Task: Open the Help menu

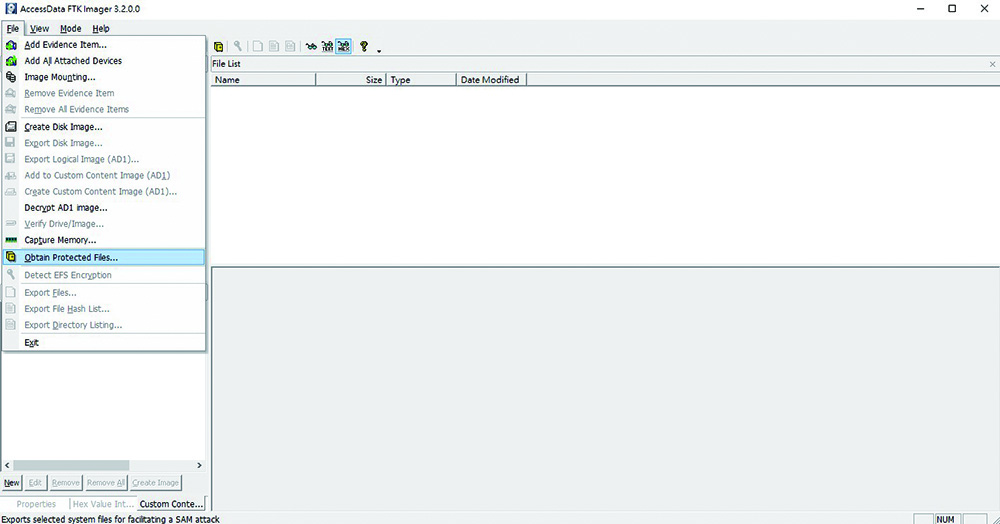Action: [101, 29]
